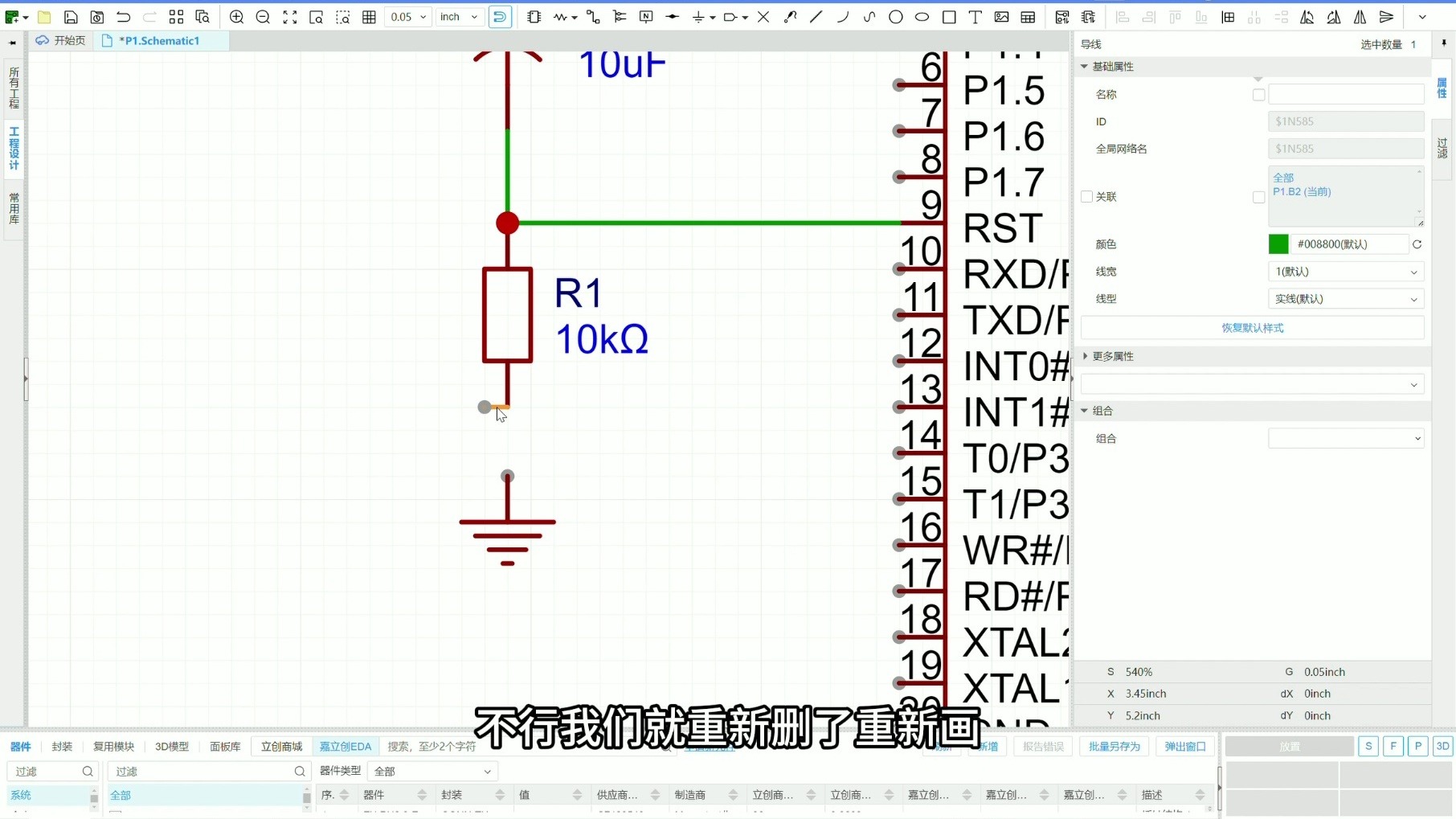Open the inch unit dropdown
This screenshot has width=1456, height=819.
[x=460, y=17]
